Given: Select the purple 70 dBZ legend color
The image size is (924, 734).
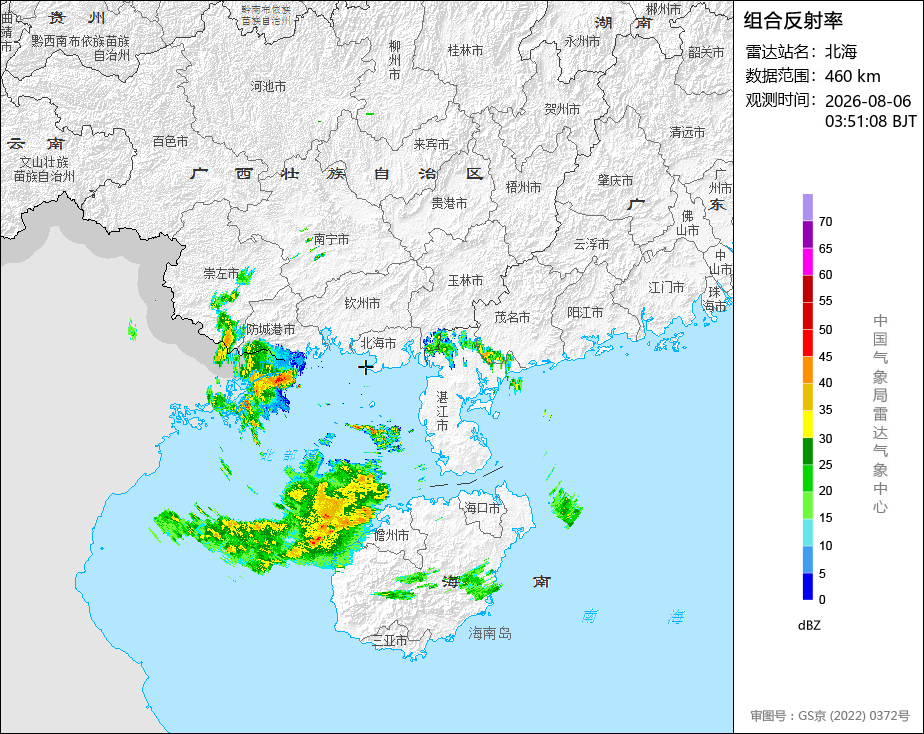Looking at the screenshot, I should [x=807, y=207].
